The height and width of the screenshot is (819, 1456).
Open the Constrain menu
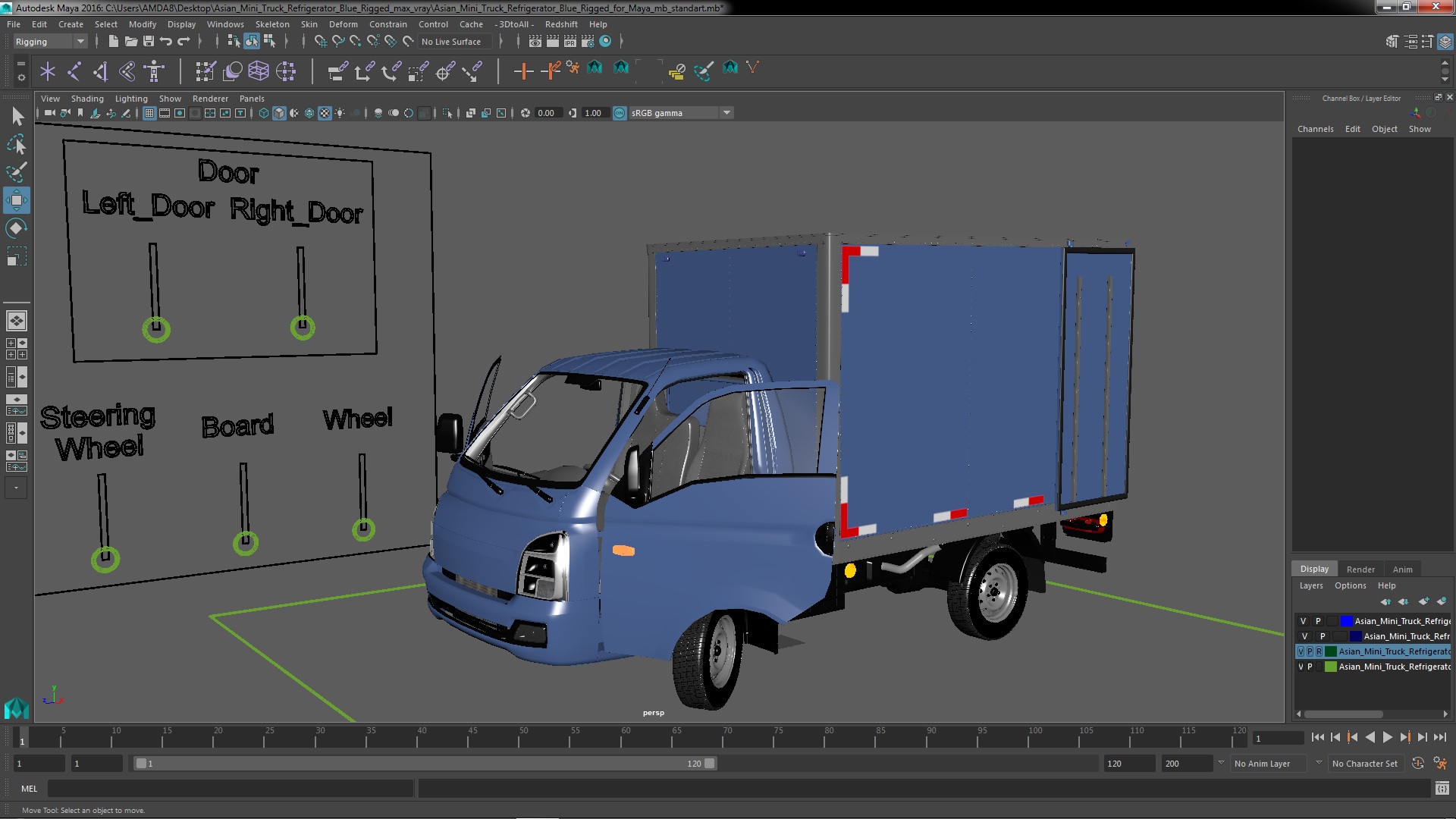pyautogui.click(x=388, y=24)
